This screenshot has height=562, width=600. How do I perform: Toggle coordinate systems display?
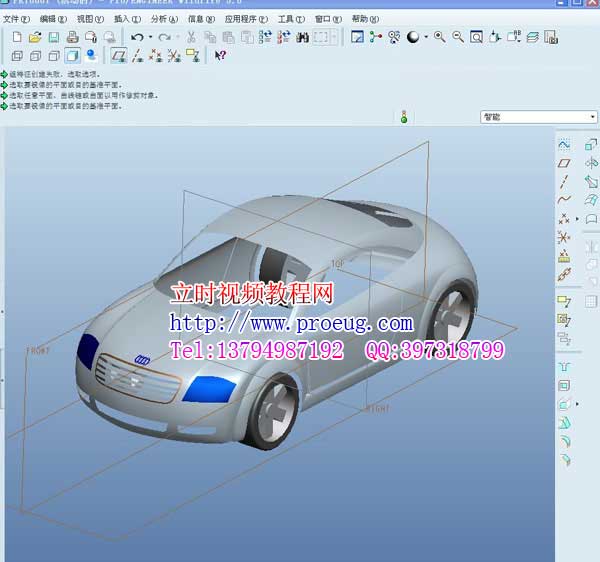(x=174, y=56)
